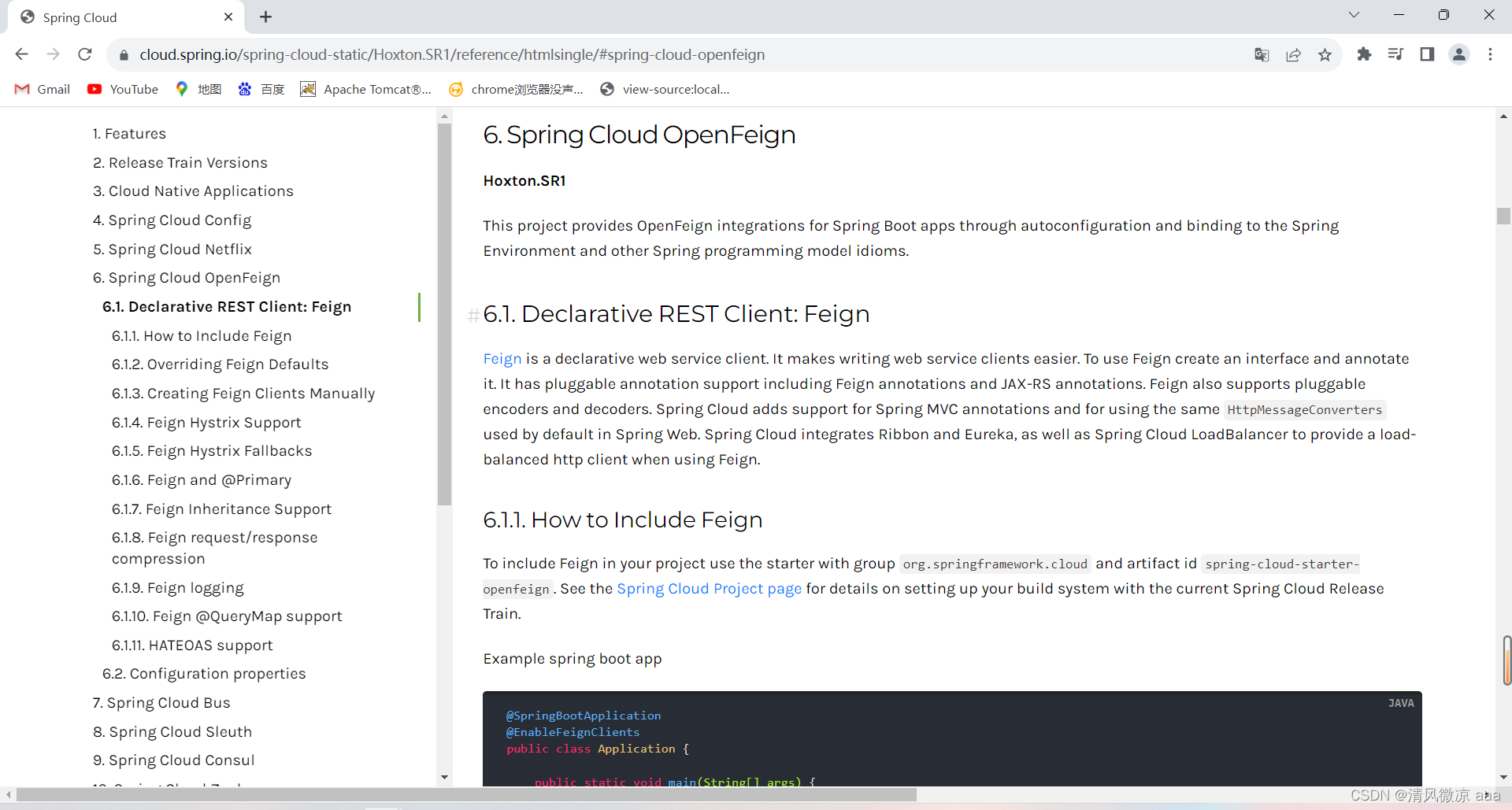Jump to 6.1.1. How to Include Feign in sidebar
Viewport: 1512px width, 810px height.
tap(202, 336)
